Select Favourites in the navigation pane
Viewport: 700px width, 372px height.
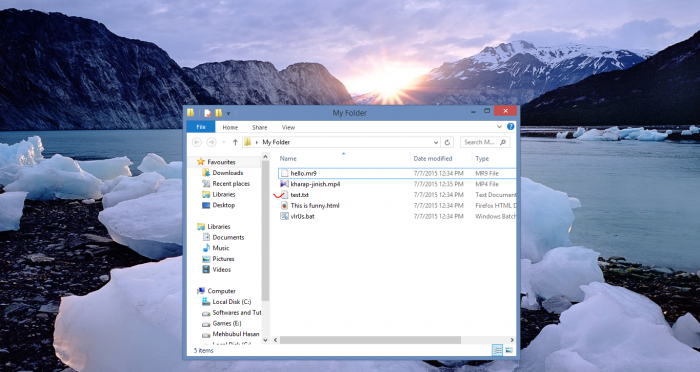coord(221,162)
